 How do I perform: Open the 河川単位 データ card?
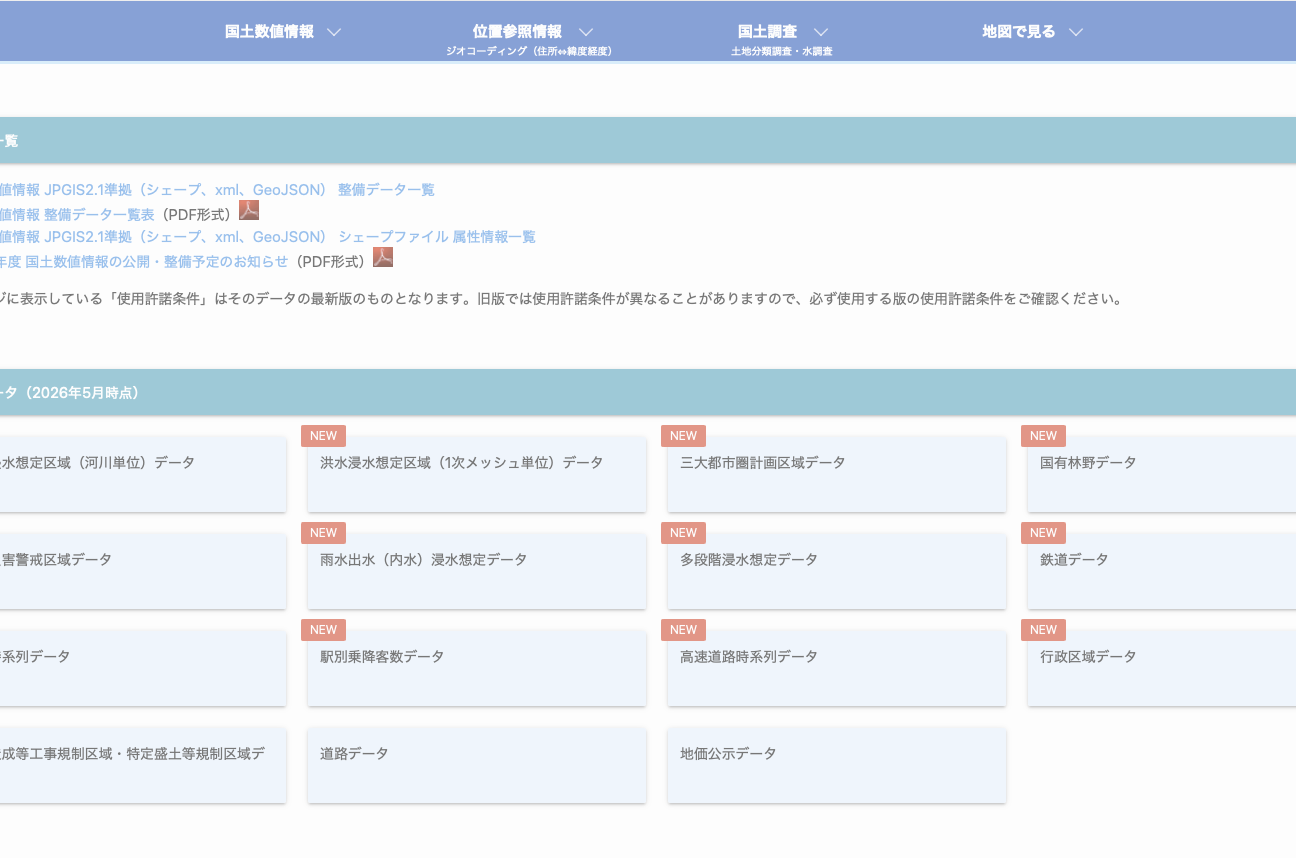143,474
